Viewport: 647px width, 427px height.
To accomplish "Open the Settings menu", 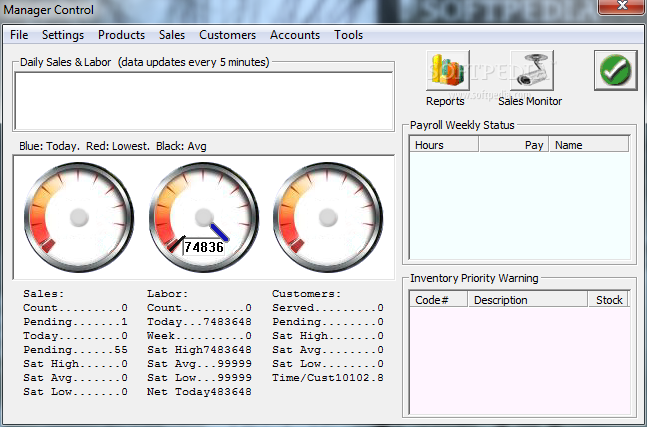I will point(63,35).
